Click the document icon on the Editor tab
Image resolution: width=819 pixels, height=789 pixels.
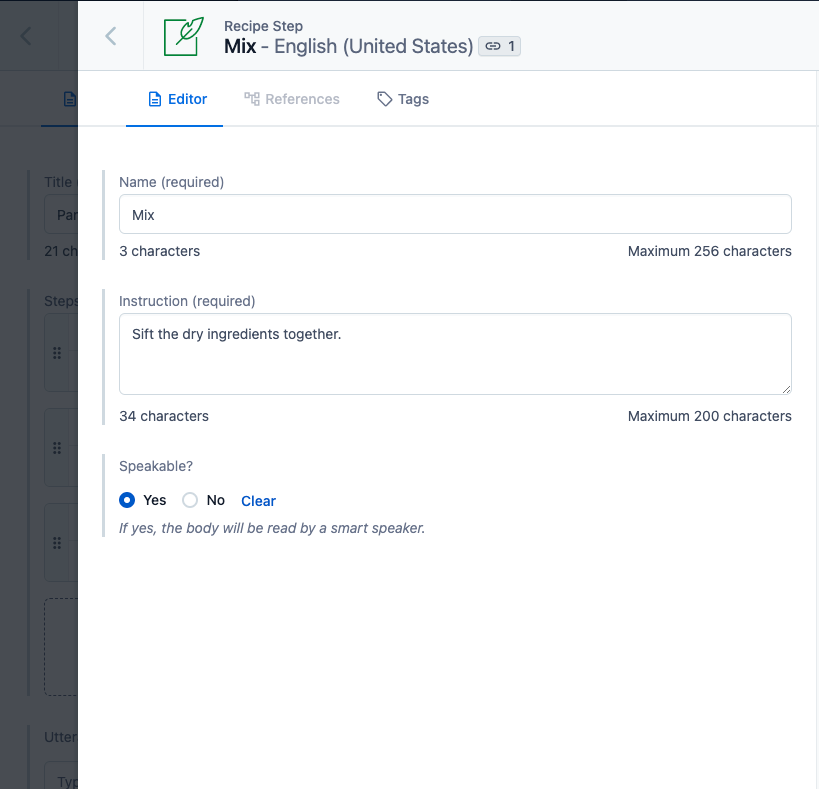coord(155,99)
